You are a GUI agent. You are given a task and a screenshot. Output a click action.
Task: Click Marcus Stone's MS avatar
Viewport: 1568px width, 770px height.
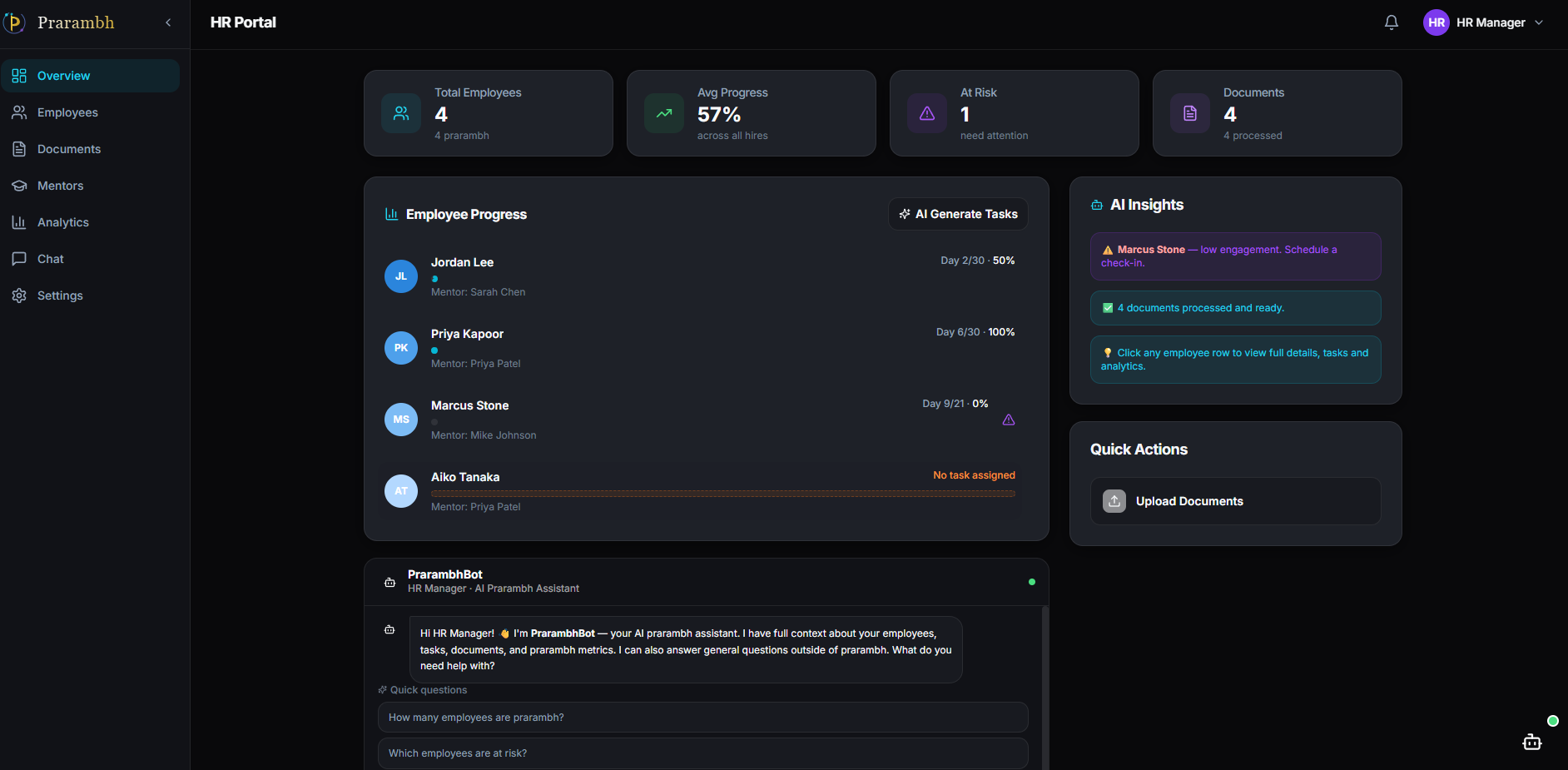(401, 420)
